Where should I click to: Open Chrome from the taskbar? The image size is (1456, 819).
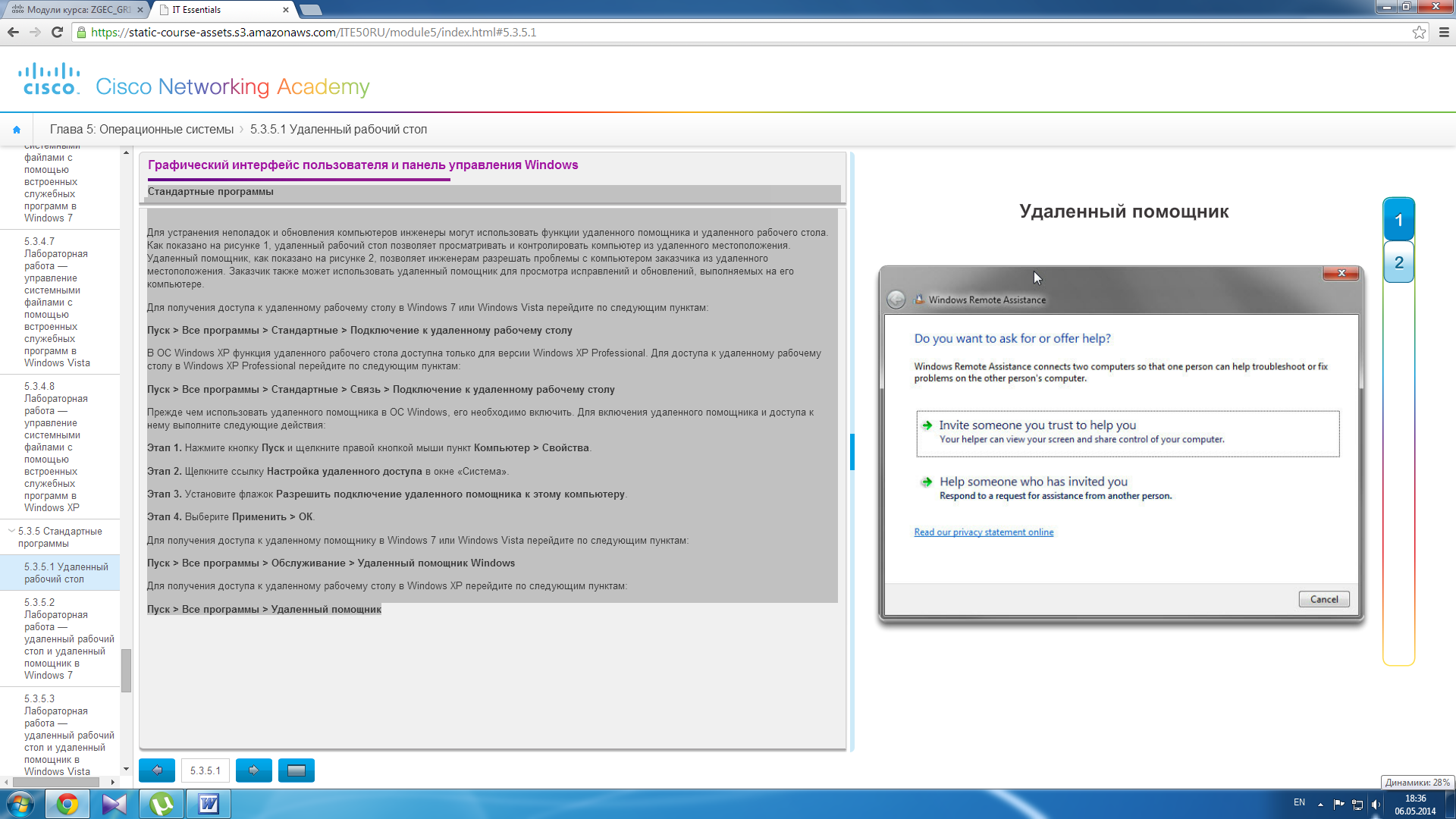67,804
